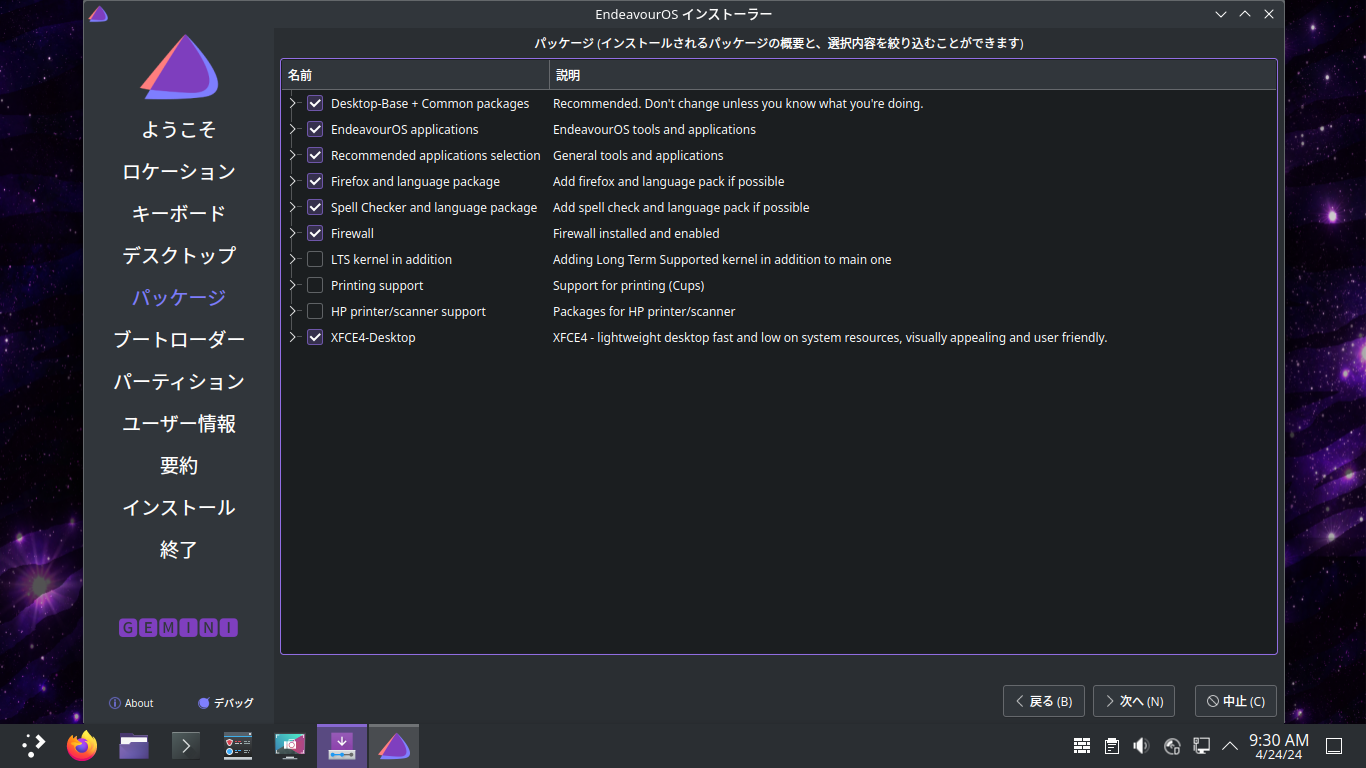Disable the Firewall checkbox
This screenshot has width=1366, height=768.
(315, 233)
